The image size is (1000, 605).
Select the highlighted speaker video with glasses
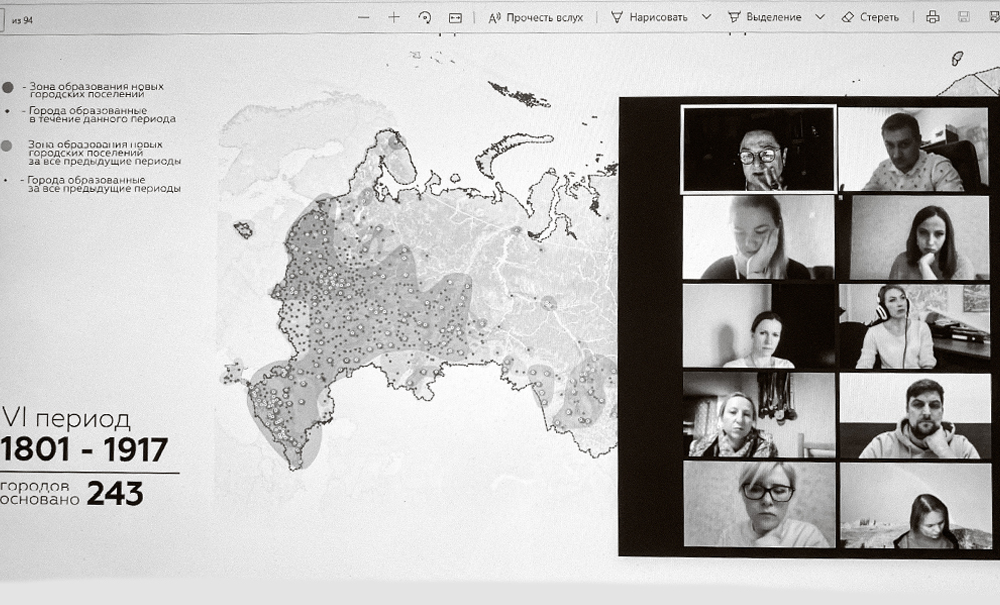coord(758,149)
